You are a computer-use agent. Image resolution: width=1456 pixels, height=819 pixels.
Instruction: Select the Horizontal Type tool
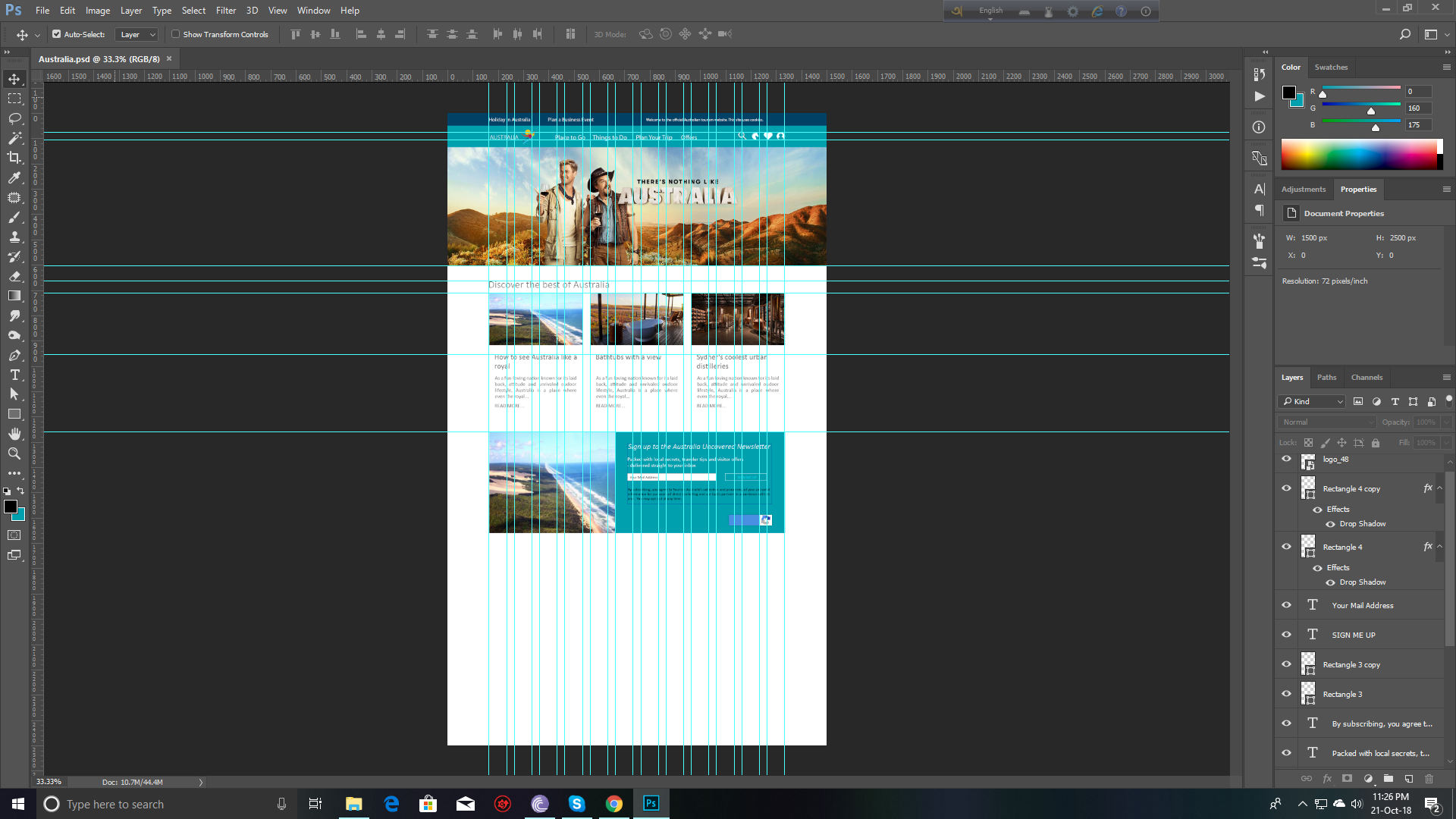(x=14, y=375)
